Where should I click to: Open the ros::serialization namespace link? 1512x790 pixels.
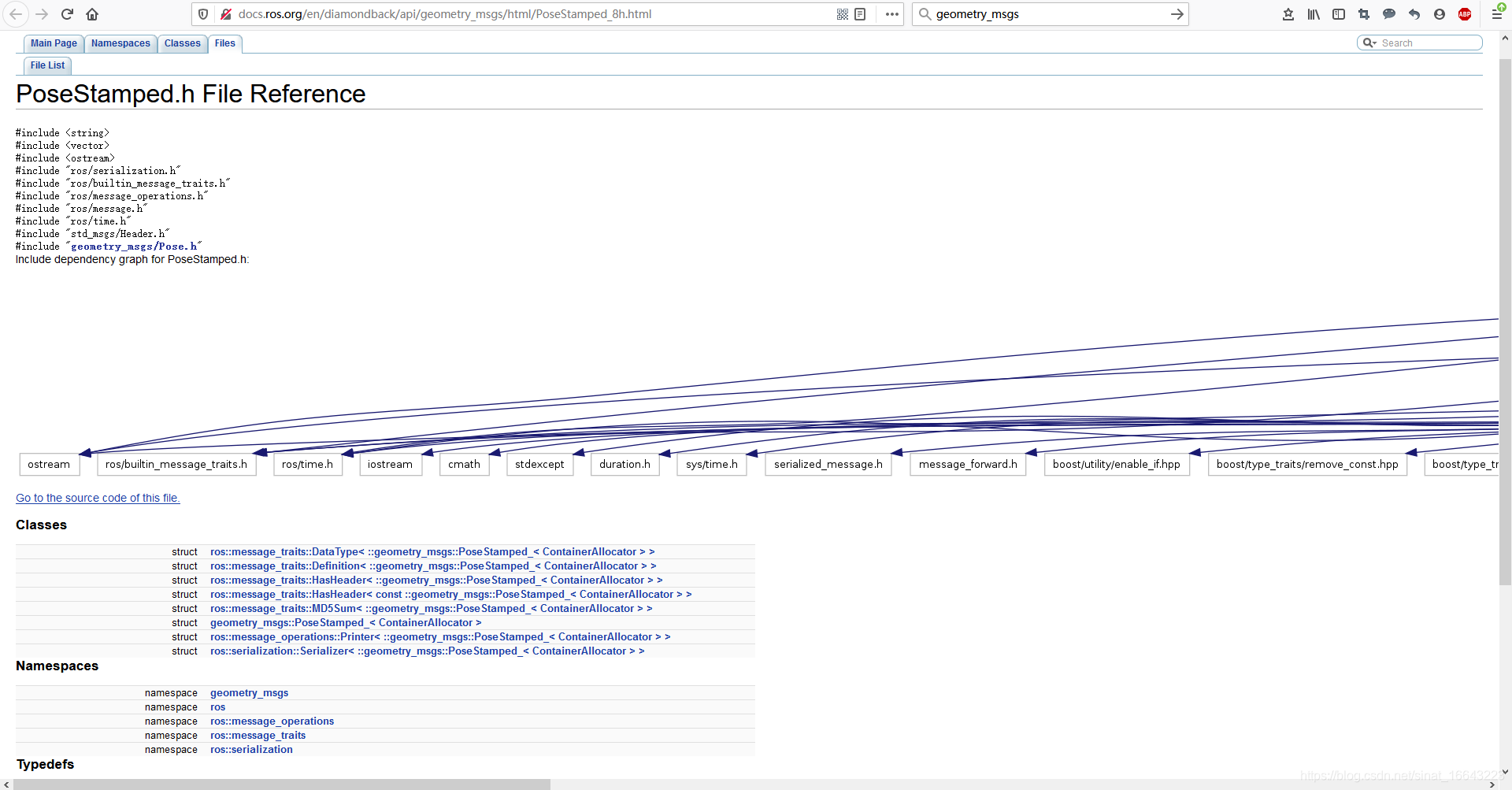click(x=251, y=750)
